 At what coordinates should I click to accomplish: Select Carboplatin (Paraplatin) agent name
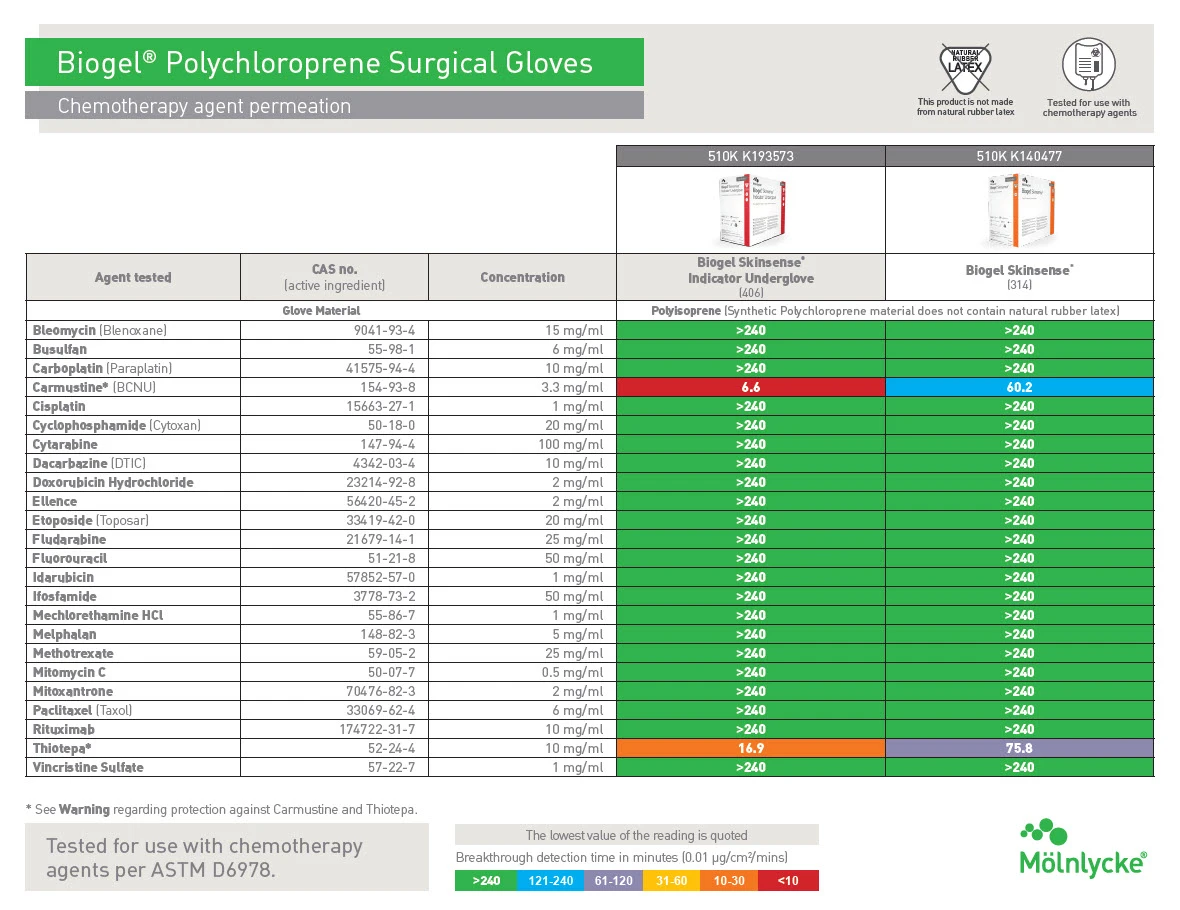coord(102,368)
